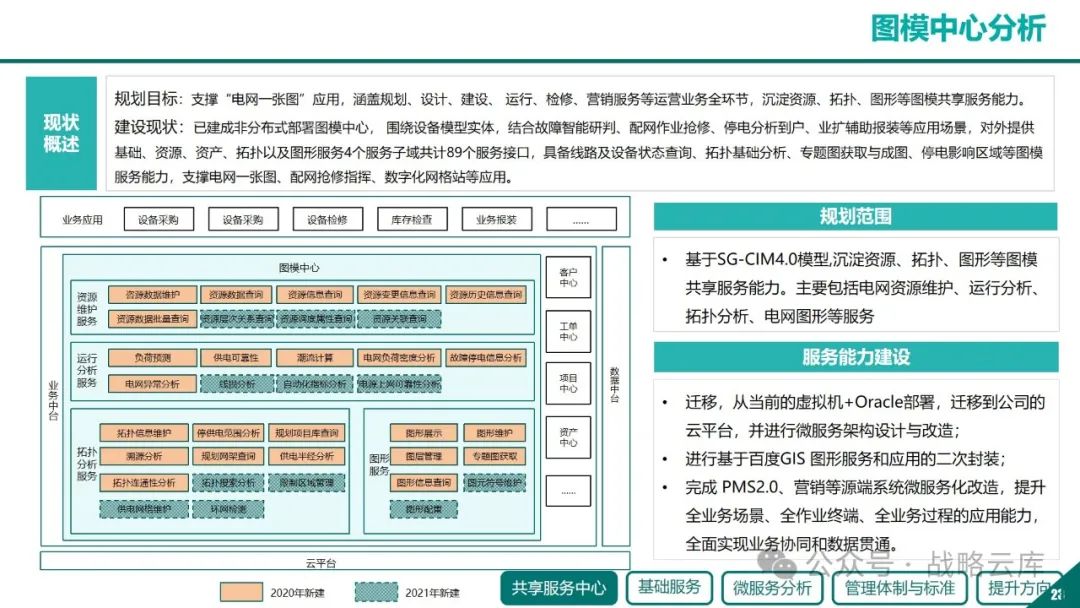Select the 供电半径分析 service box
This screenshot has height=608, width=1080.
click(307, 456)
